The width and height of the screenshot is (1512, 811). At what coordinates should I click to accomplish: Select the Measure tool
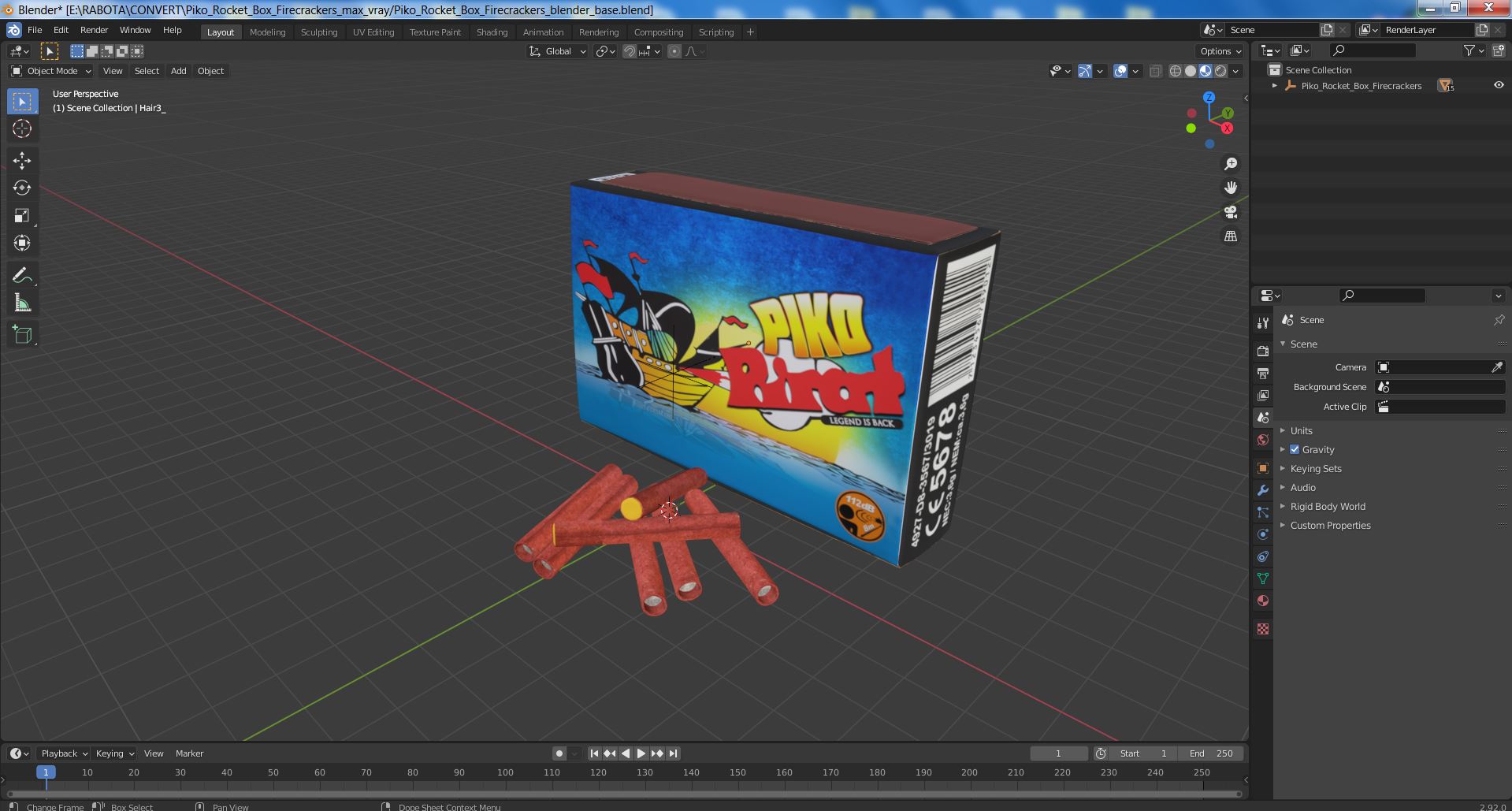click(x=22, y=303)
